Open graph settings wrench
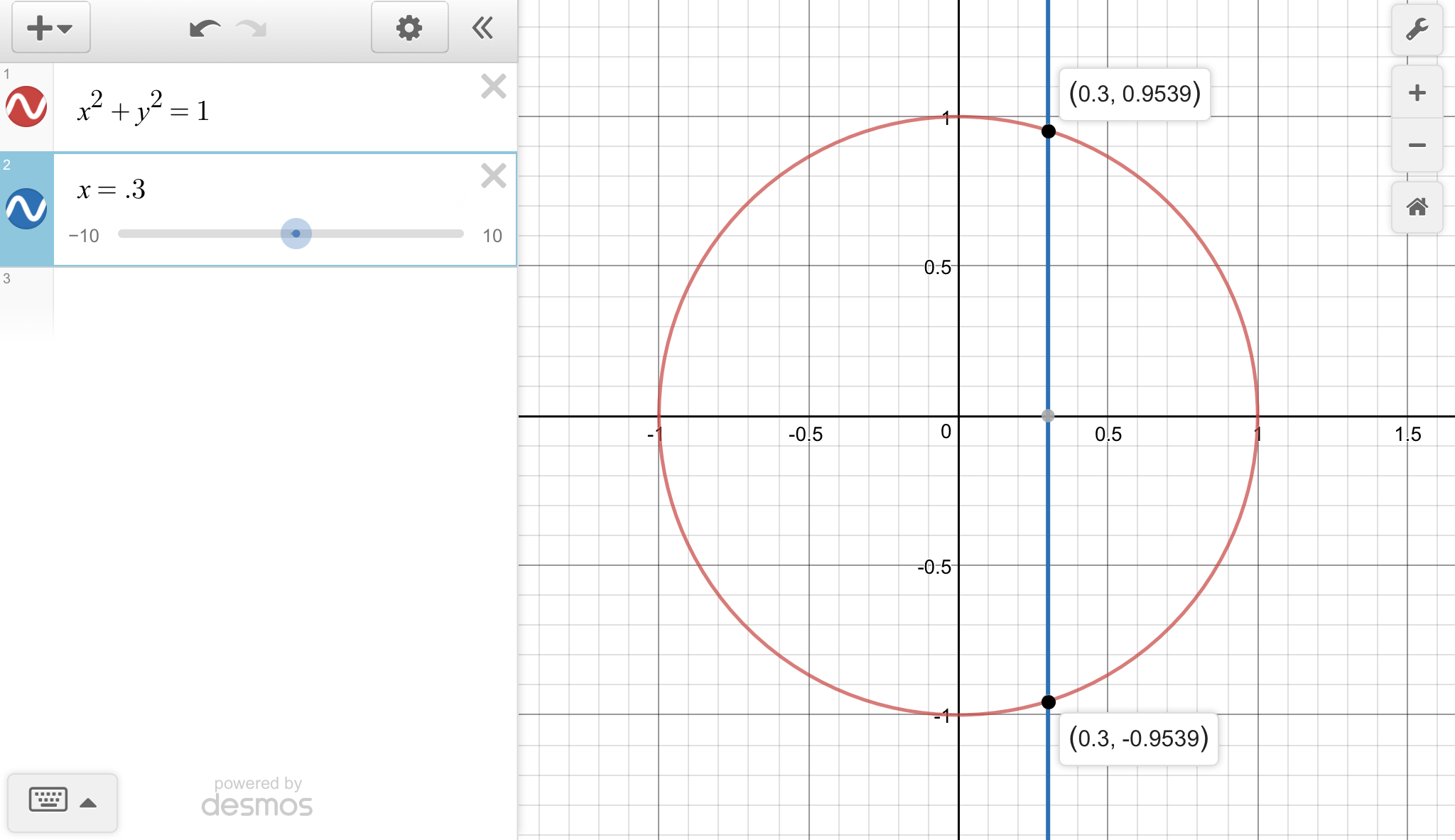Screen dimensions: 1455x840 tap(1417, 30)
